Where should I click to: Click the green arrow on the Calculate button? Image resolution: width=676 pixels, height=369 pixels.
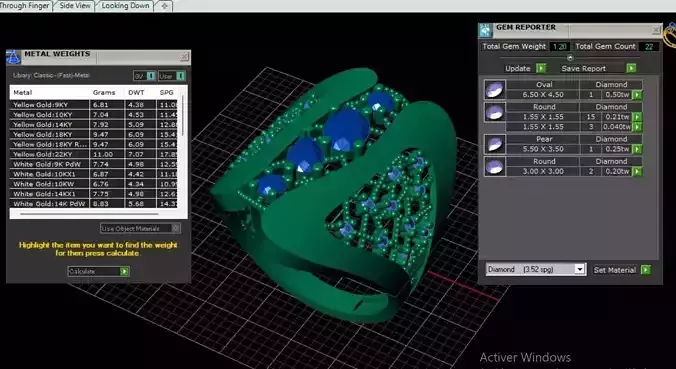point(124,272)
